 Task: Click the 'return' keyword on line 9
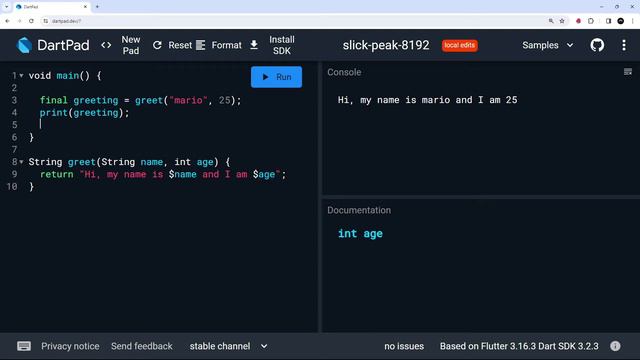tap(56, 174)
